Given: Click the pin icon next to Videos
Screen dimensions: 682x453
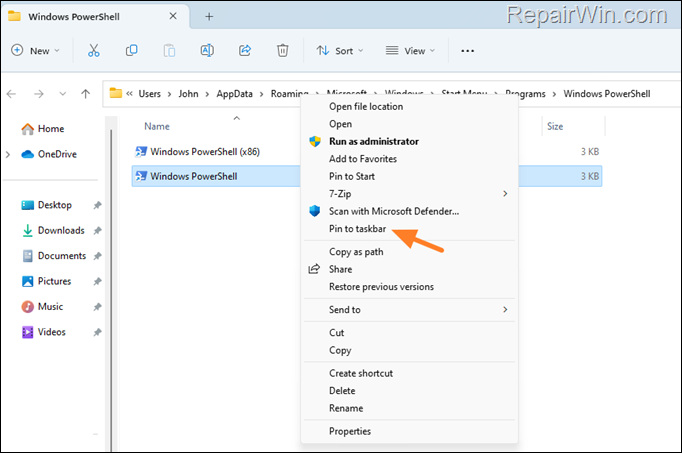Looking at the screenshot, I should 97,332.
